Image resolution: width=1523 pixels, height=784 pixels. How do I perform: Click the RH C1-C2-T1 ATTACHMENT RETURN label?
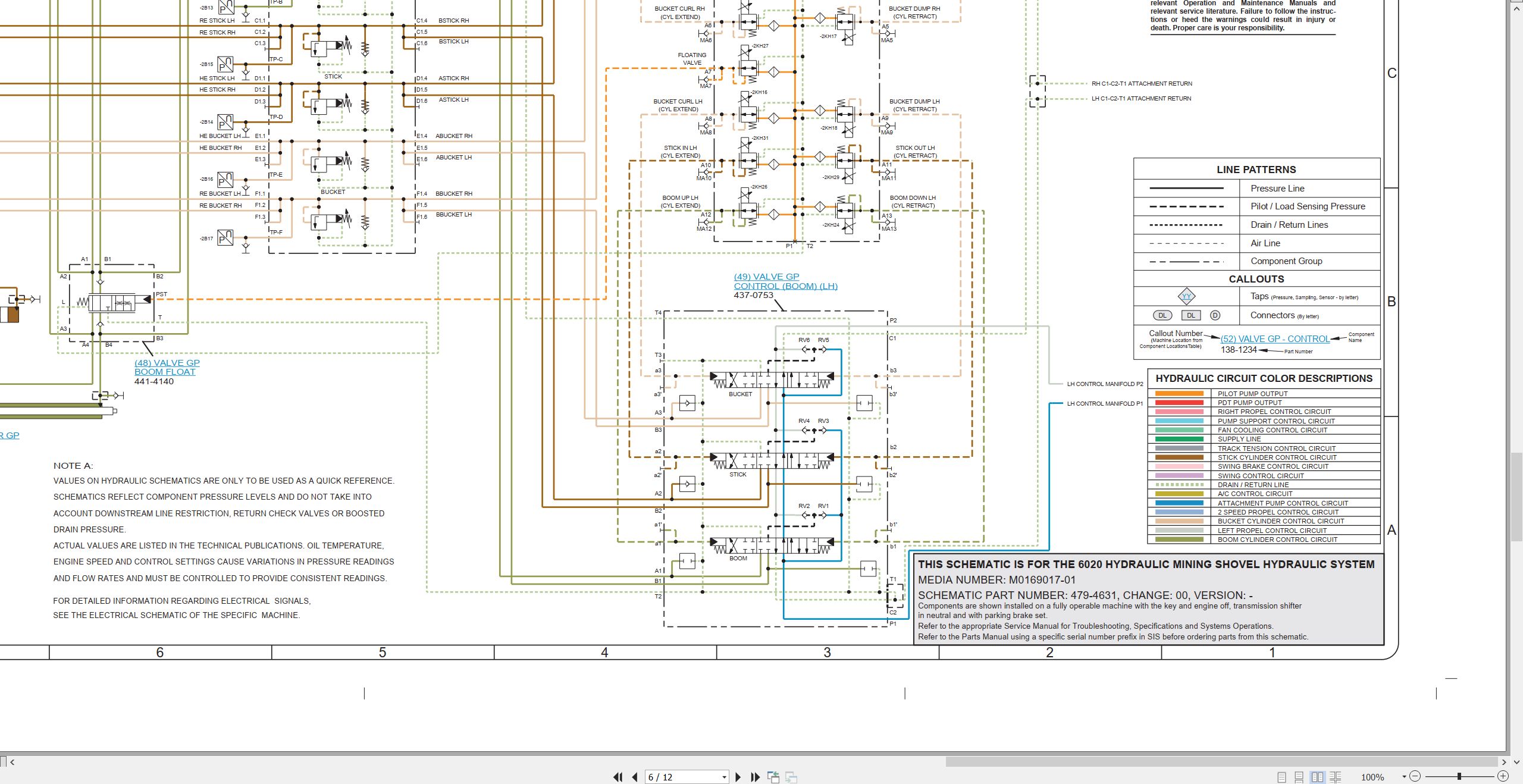(1142, 84)
